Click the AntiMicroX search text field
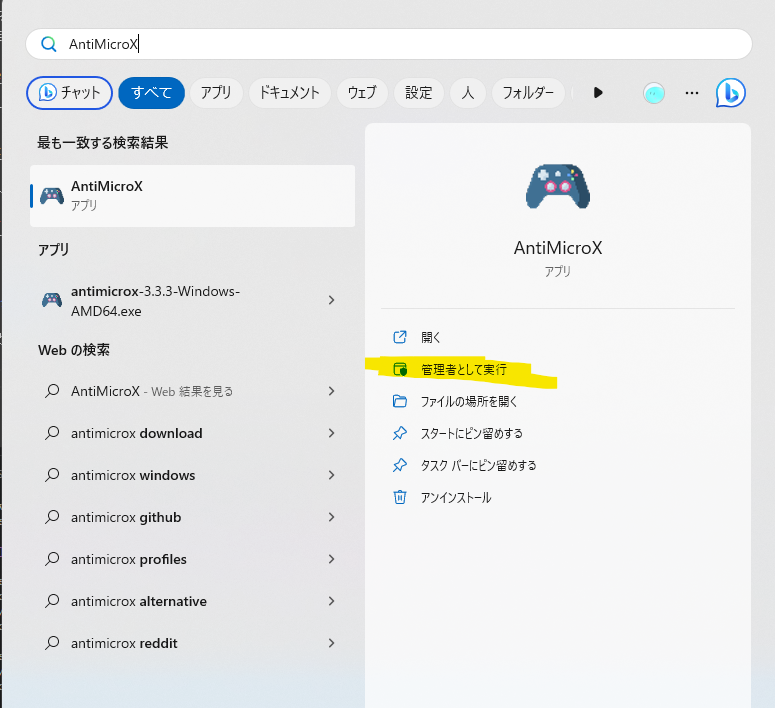The width and height of the screenshot is (775, 708). (x=388, y=44)
